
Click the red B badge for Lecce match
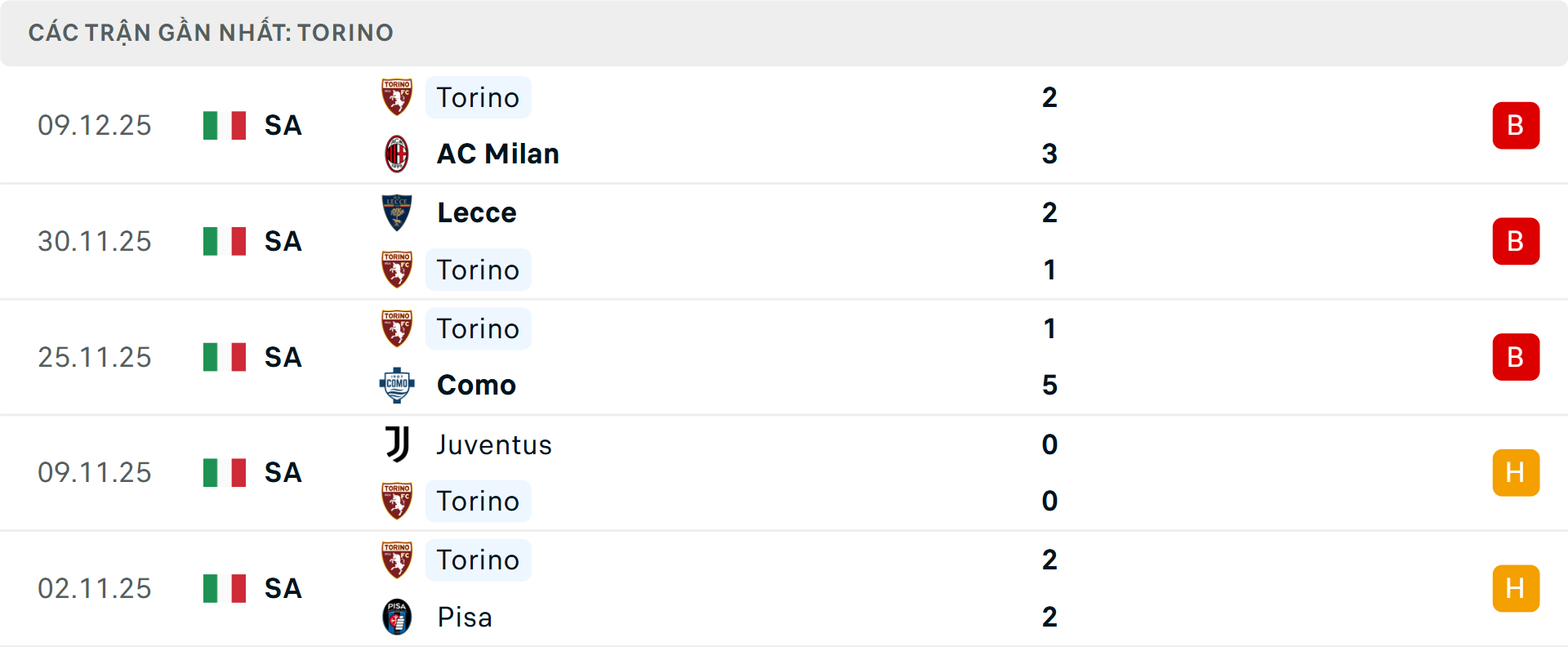pyautogui.click(x=1516, y=241)
